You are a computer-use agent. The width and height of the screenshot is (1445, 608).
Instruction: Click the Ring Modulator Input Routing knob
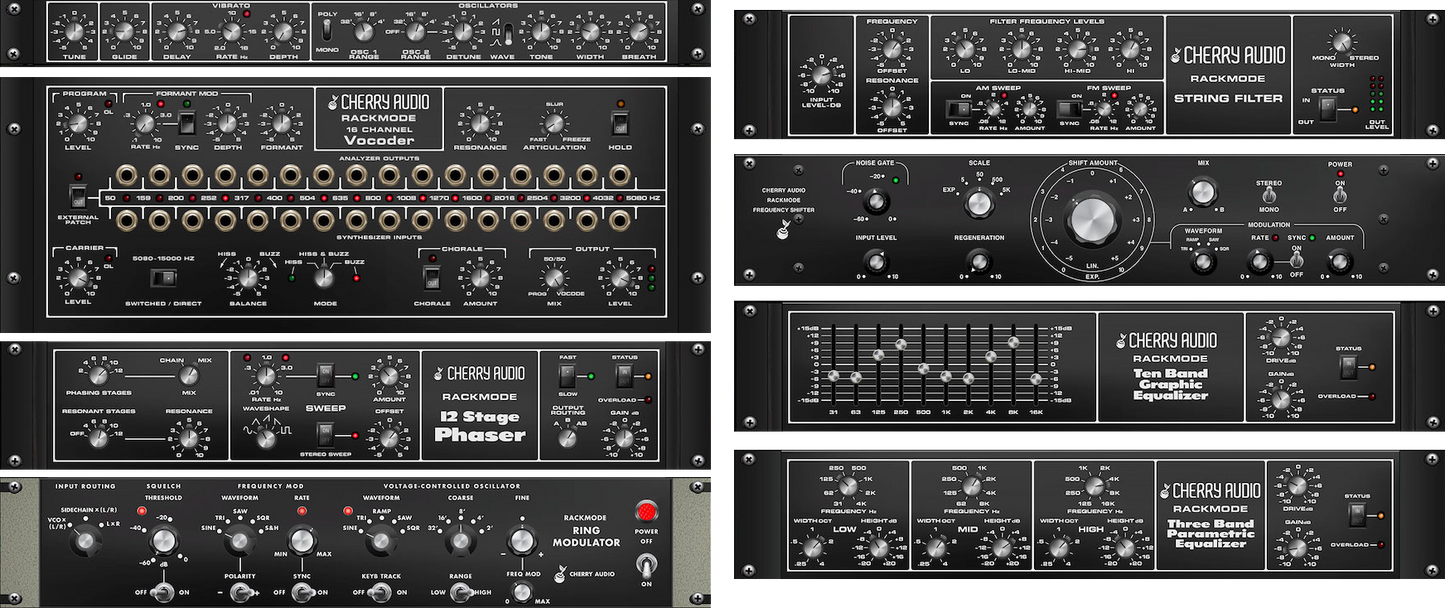pyautogui.click(x=87, y=540)
